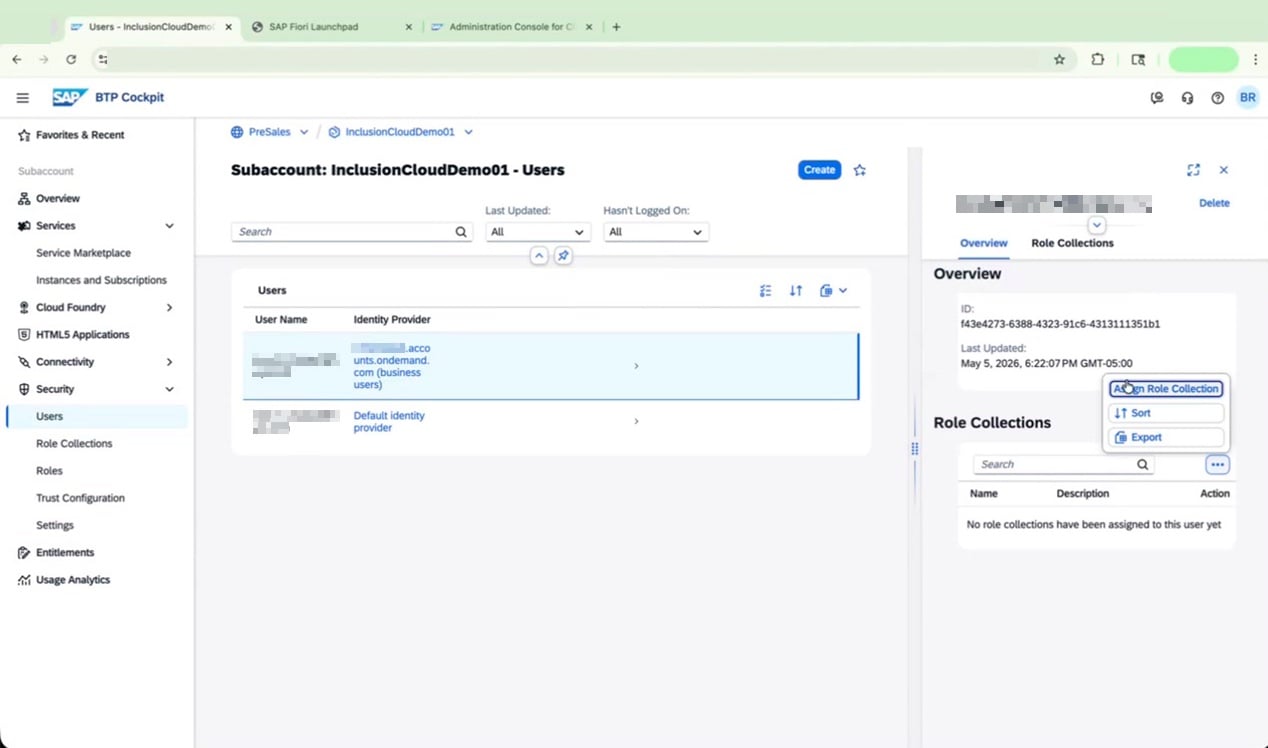Open the browser three-dot menu
Screen dimensions: 1268x748
coord(1255,60)
